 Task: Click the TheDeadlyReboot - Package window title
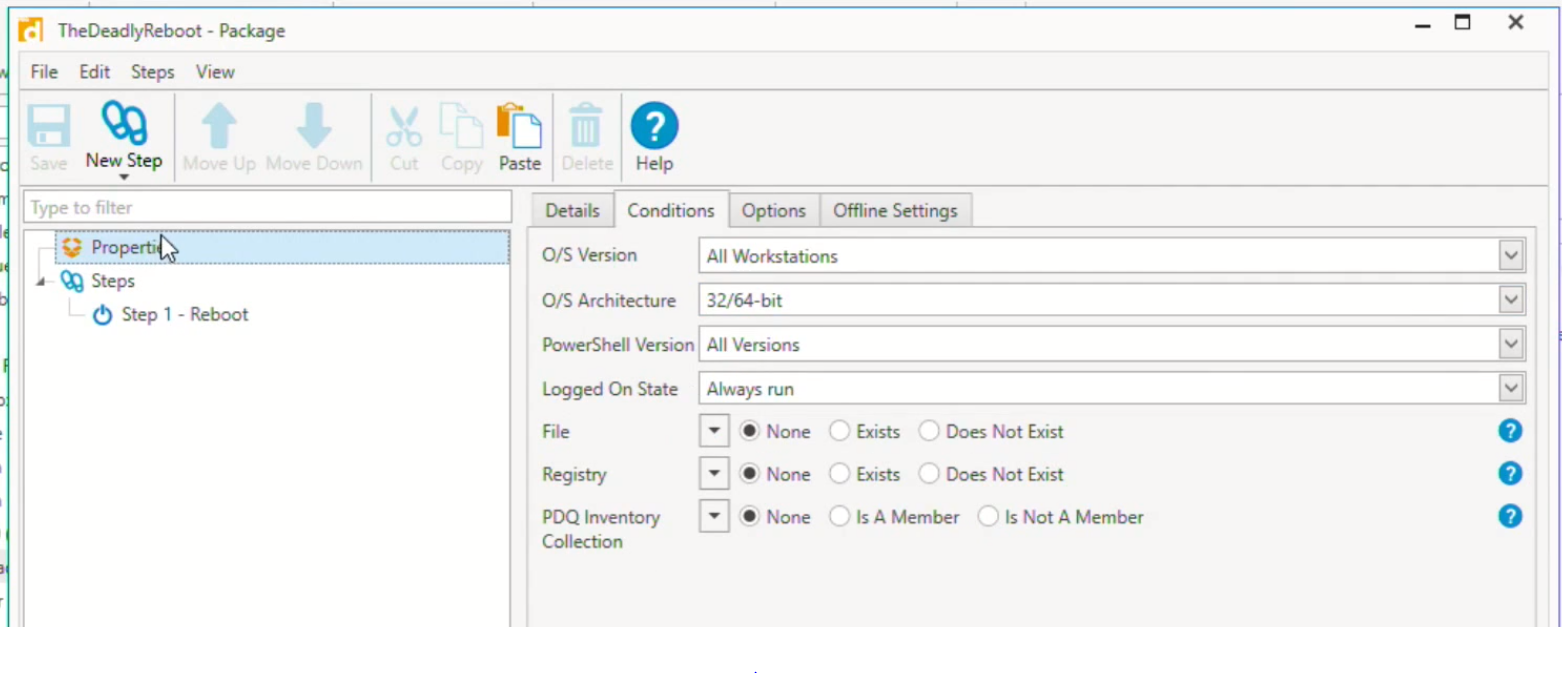coord(171,31)
